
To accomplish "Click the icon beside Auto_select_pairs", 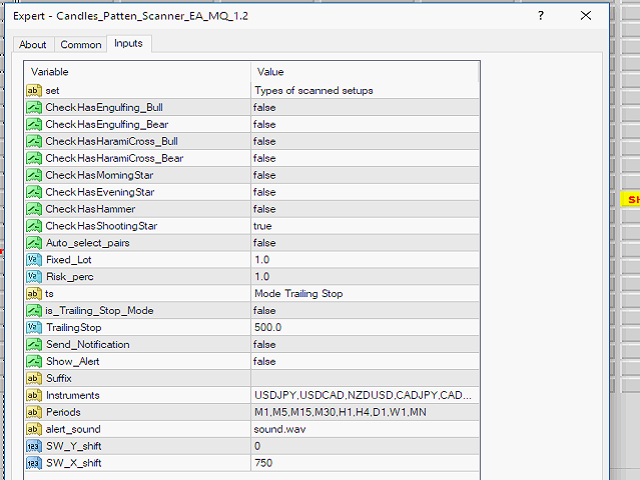I will pos(34,243).
